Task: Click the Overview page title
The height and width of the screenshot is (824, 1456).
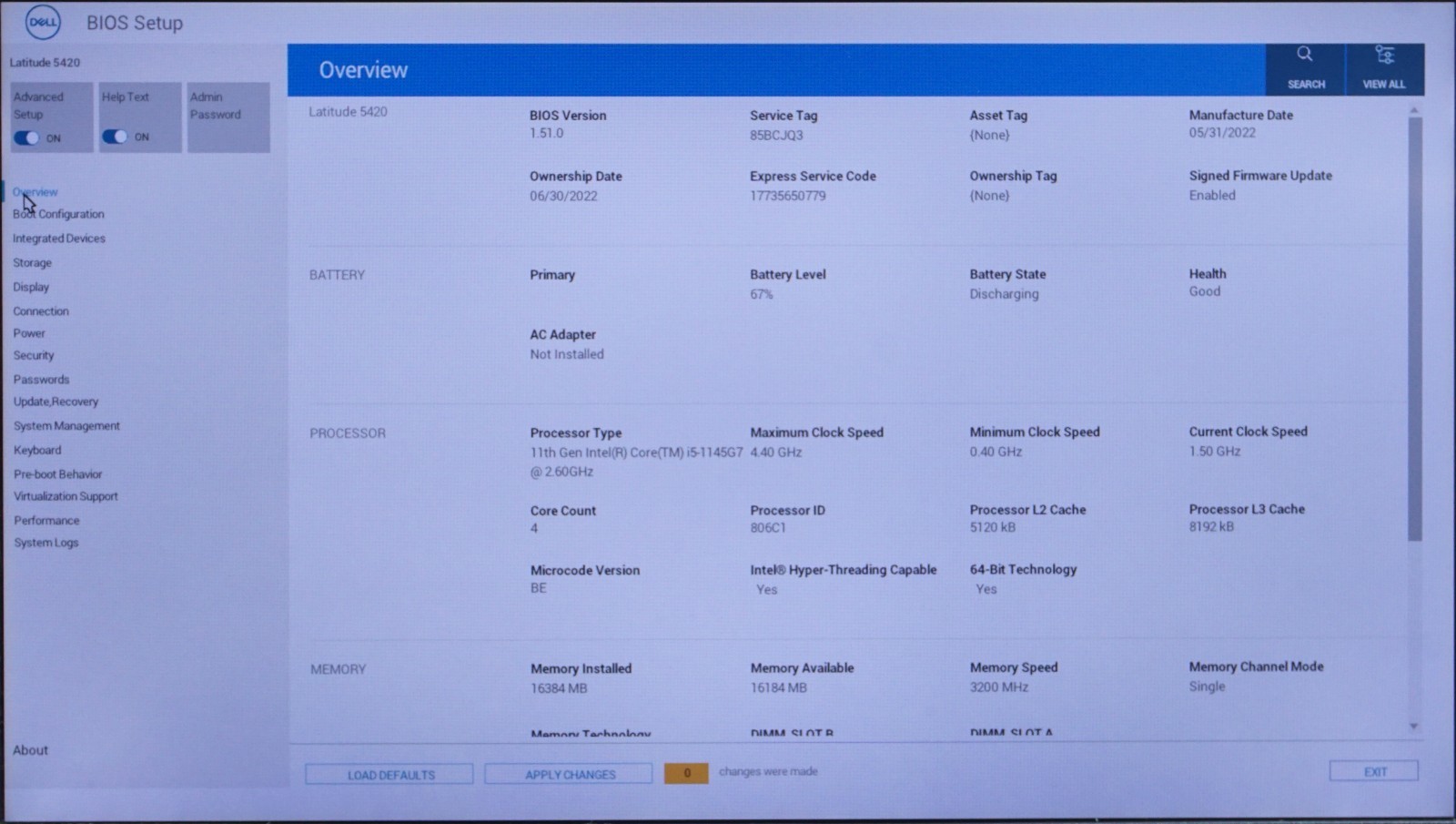Action: pyautogui.click(x=363, y=70)
